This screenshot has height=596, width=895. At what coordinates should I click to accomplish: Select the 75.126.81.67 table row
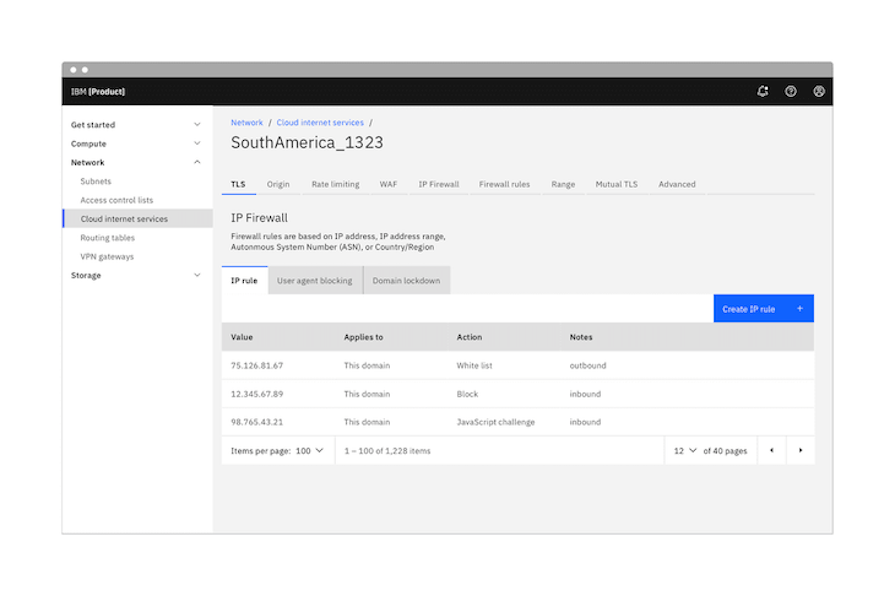pyautogui.click(x=517, y=366)
